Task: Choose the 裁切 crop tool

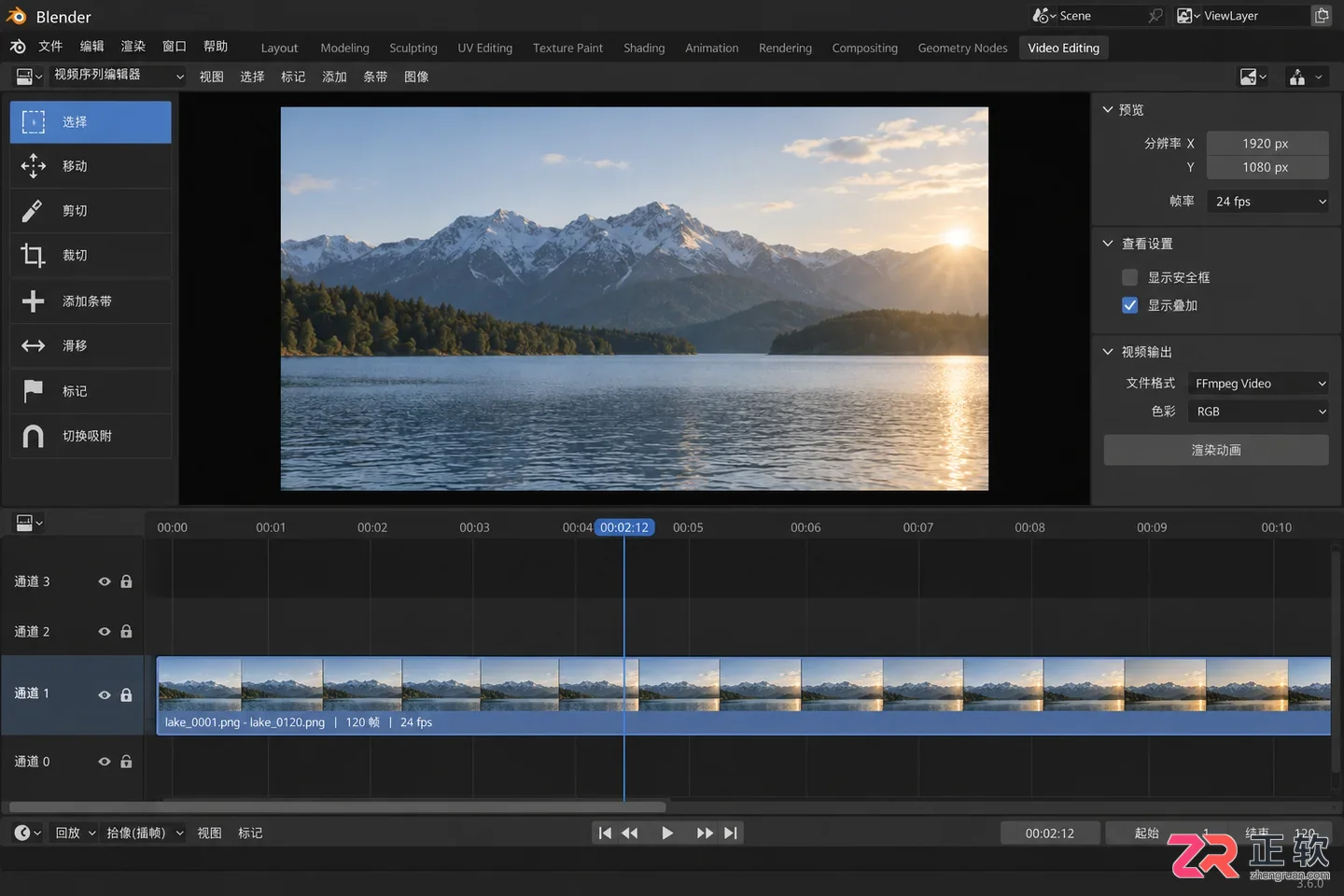Action: click(91, 256)
